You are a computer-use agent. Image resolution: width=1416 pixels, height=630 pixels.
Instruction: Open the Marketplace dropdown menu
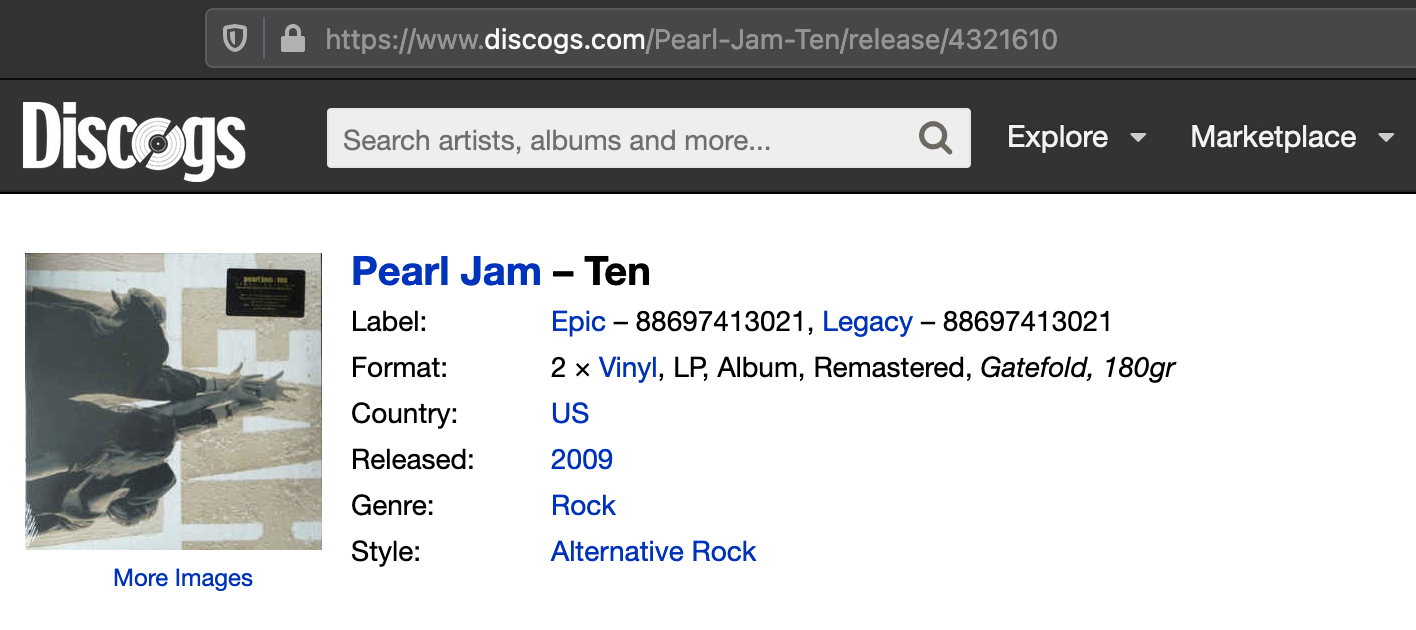coord(1272,137)
